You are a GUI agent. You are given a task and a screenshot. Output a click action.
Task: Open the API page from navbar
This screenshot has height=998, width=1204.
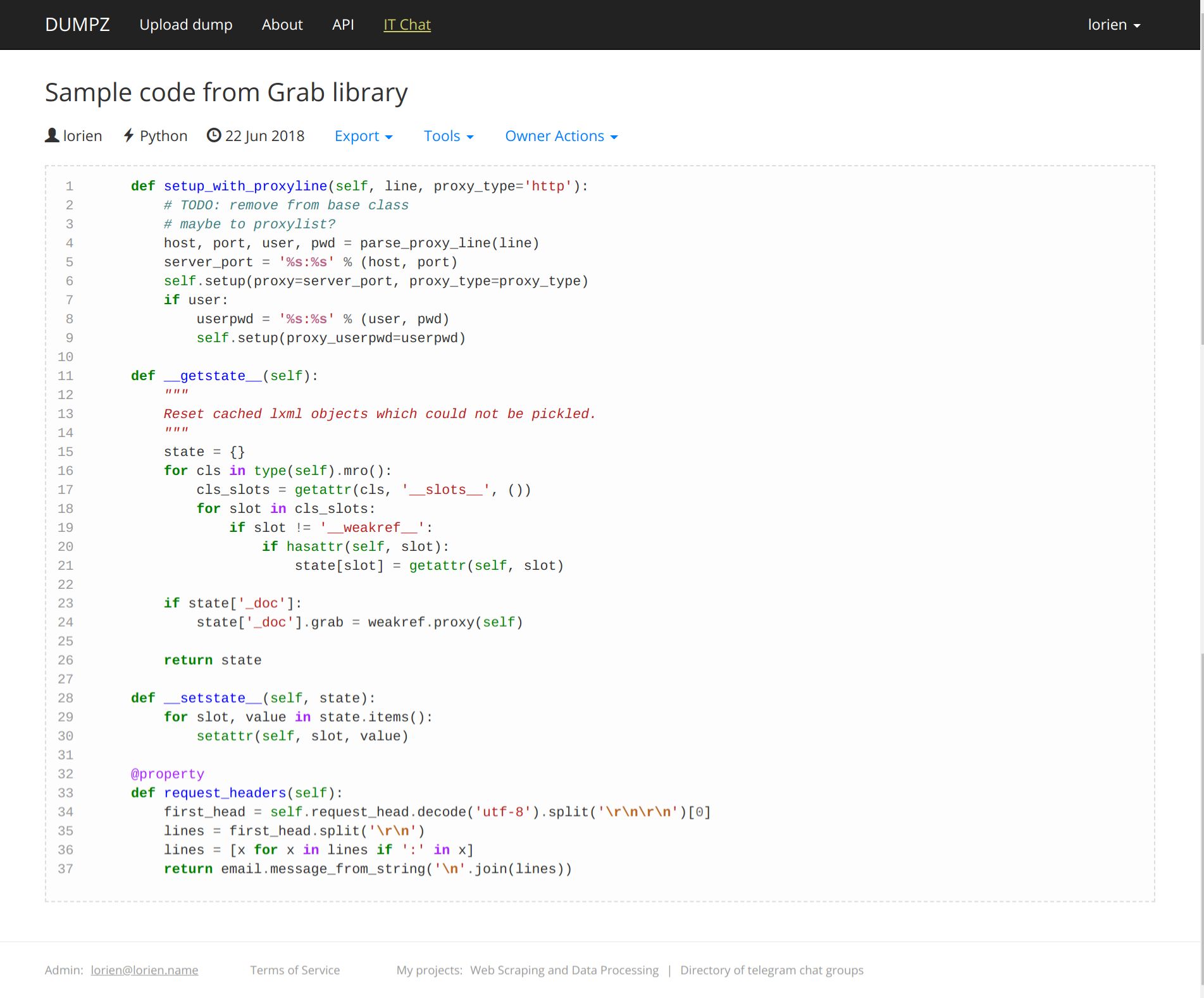point(343,25)
